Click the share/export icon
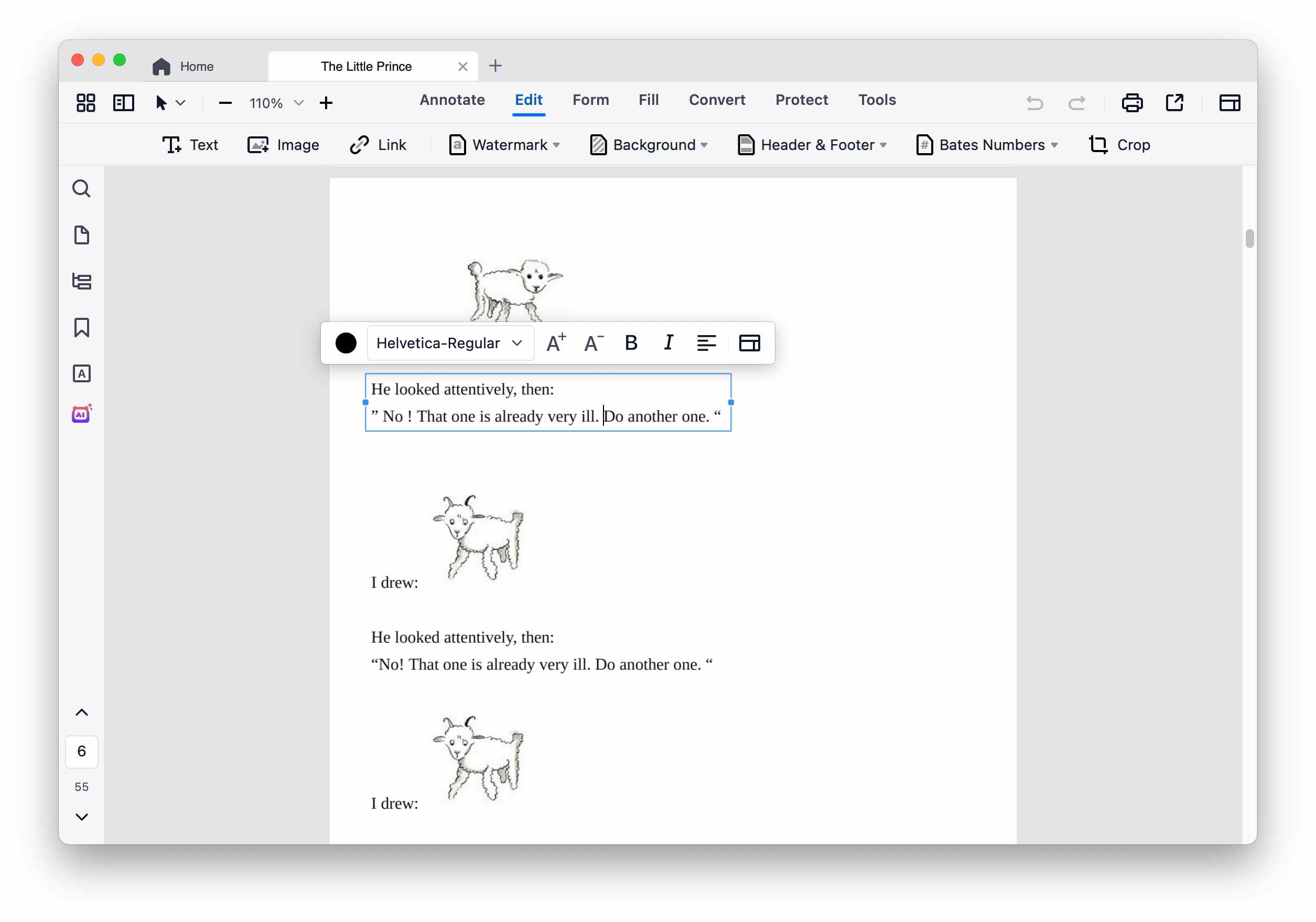 (1174, 103)
